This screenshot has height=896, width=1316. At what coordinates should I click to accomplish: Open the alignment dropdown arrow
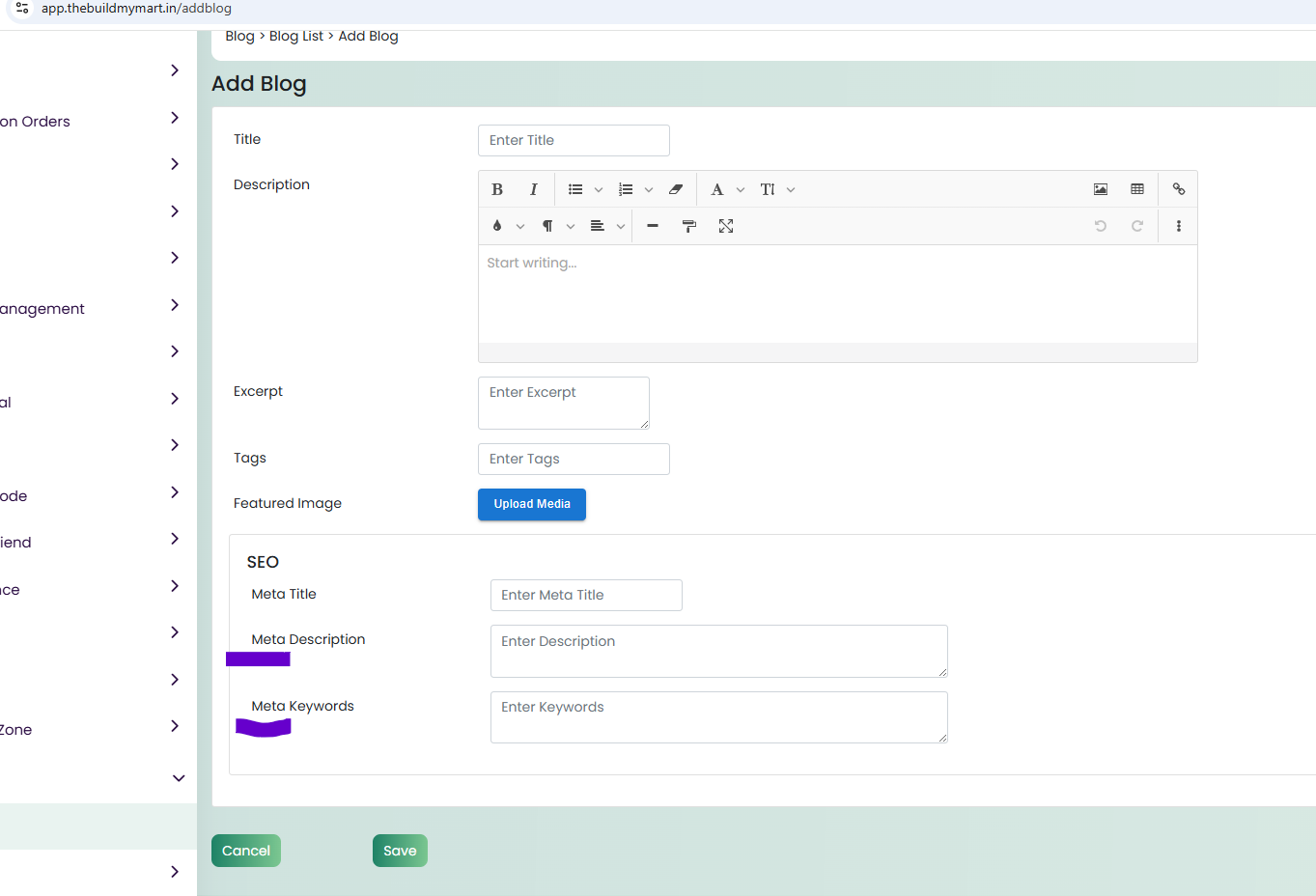point(621,227)
